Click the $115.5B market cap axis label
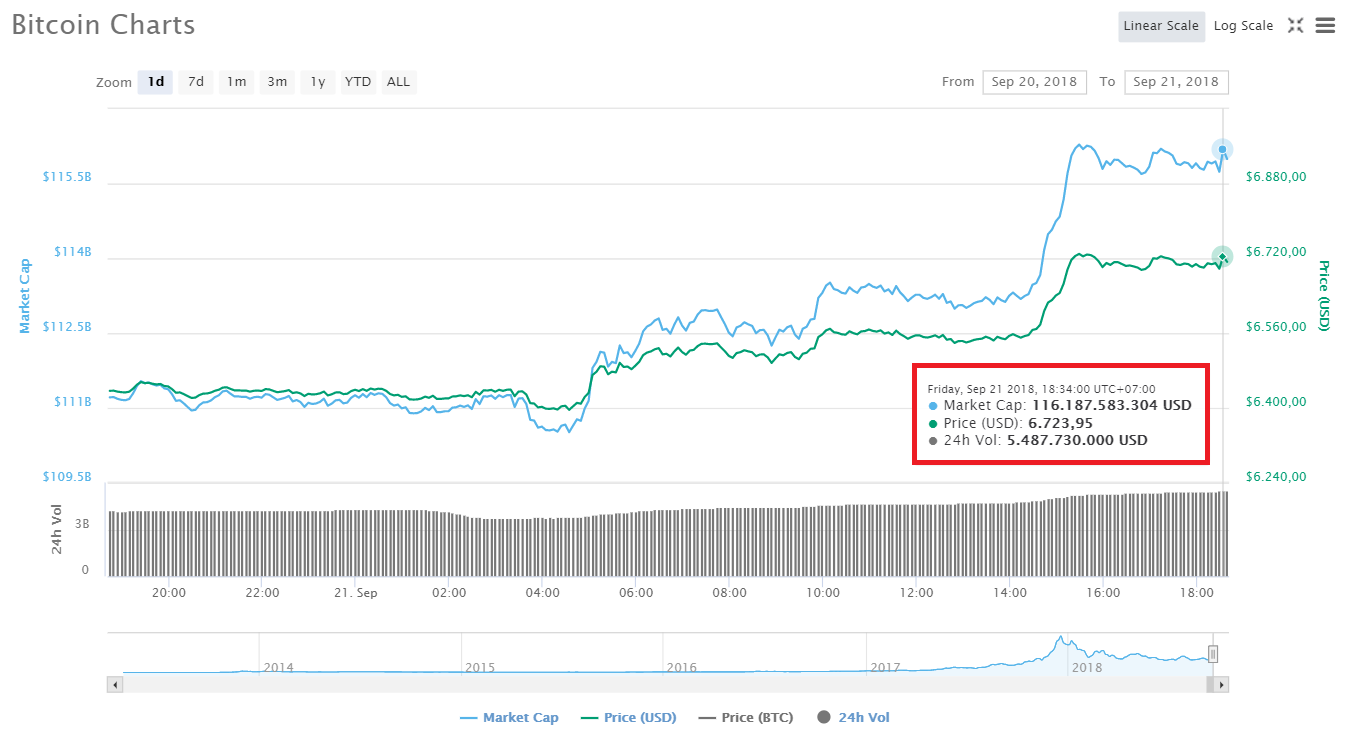This screenshot has width=1346, height=736. tap(67, 176)
